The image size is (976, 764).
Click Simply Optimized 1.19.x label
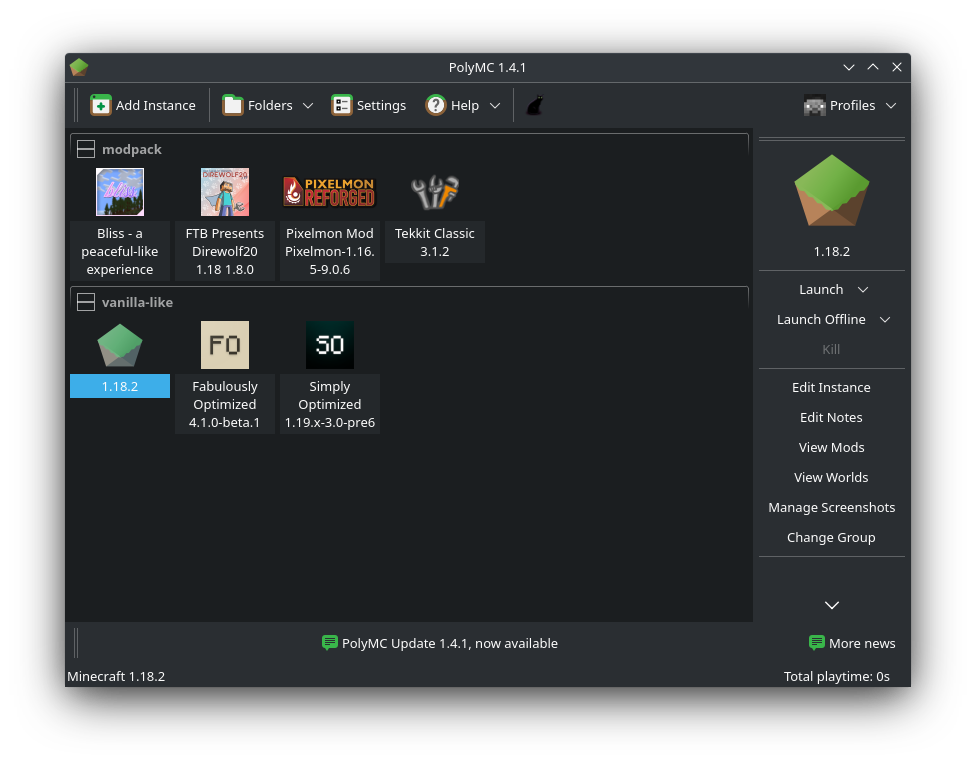coord(329,404)
